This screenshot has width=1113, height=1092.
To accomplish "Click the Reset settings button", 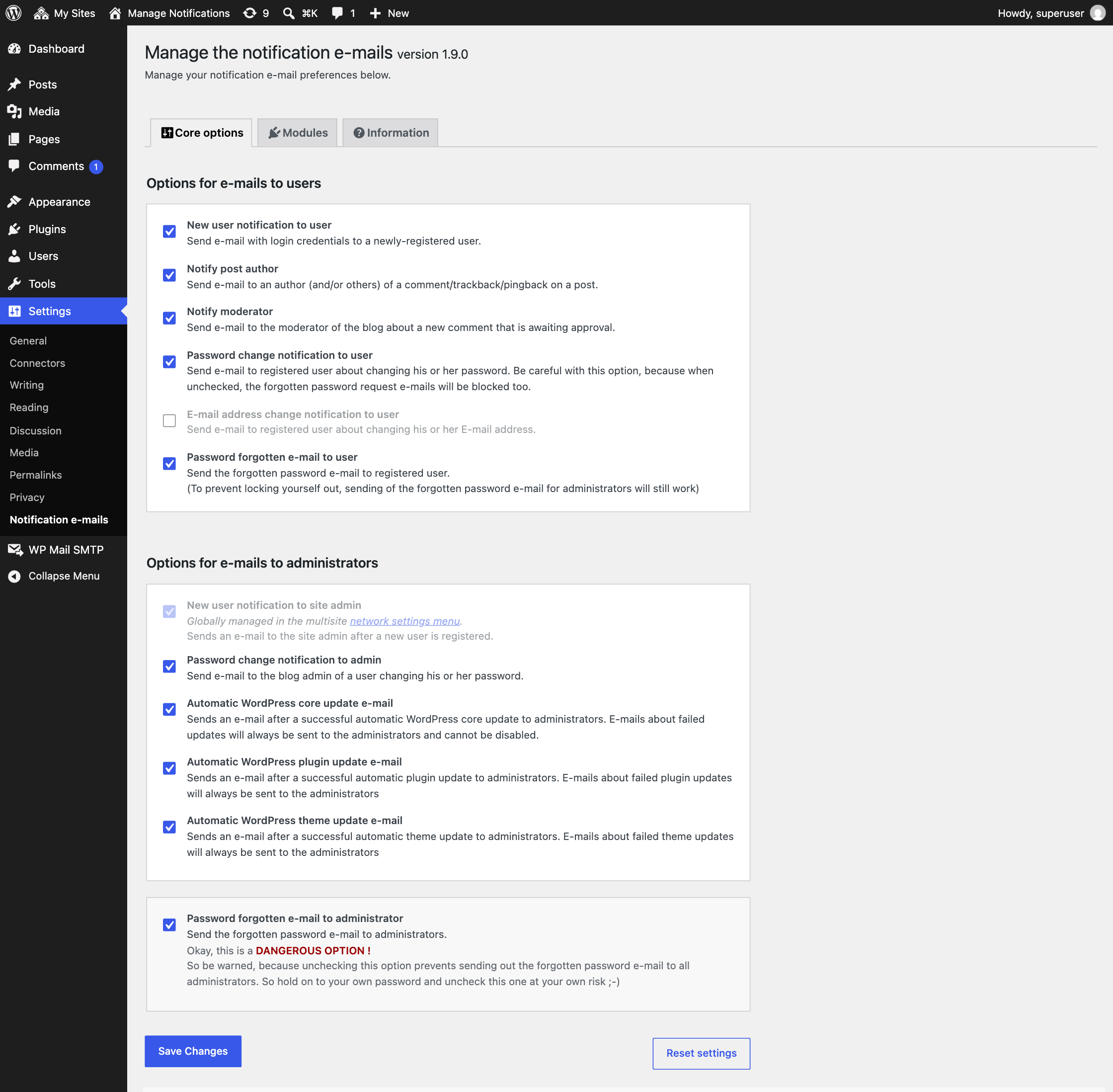I will pyautogui.click(x=701, y=1053).
